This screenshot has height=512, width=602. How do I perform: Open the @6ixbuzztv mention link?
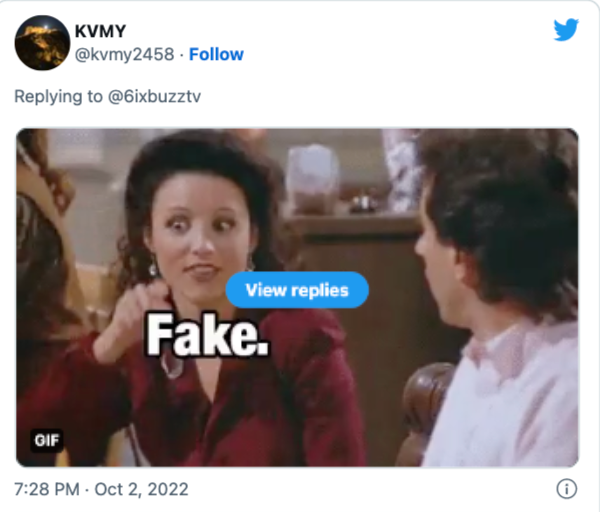click(x=154, y=96)
